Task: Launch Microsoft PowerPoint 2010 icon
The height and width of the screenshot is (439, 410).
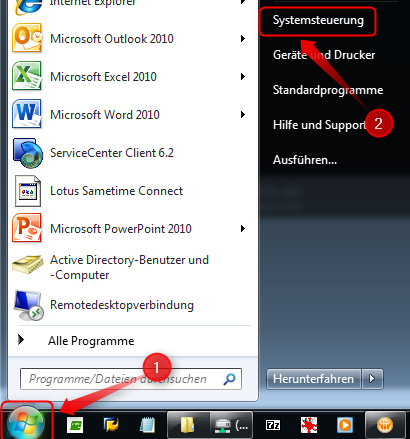Action: pyautogui.click(x=27, y=228)
